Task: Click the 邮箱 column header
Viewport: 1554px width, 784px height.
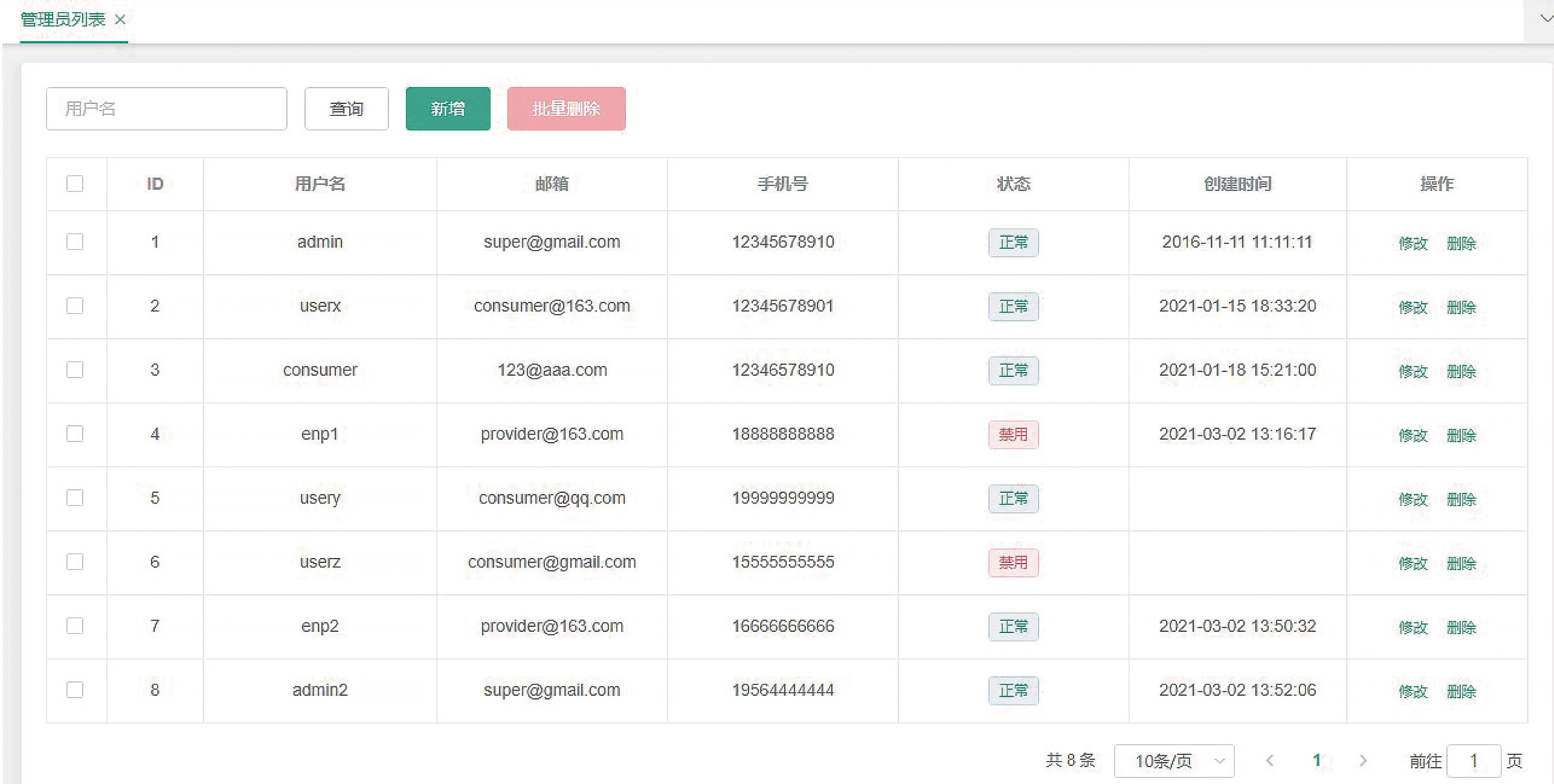Action: pyautogui.click(x=552, y=184)
